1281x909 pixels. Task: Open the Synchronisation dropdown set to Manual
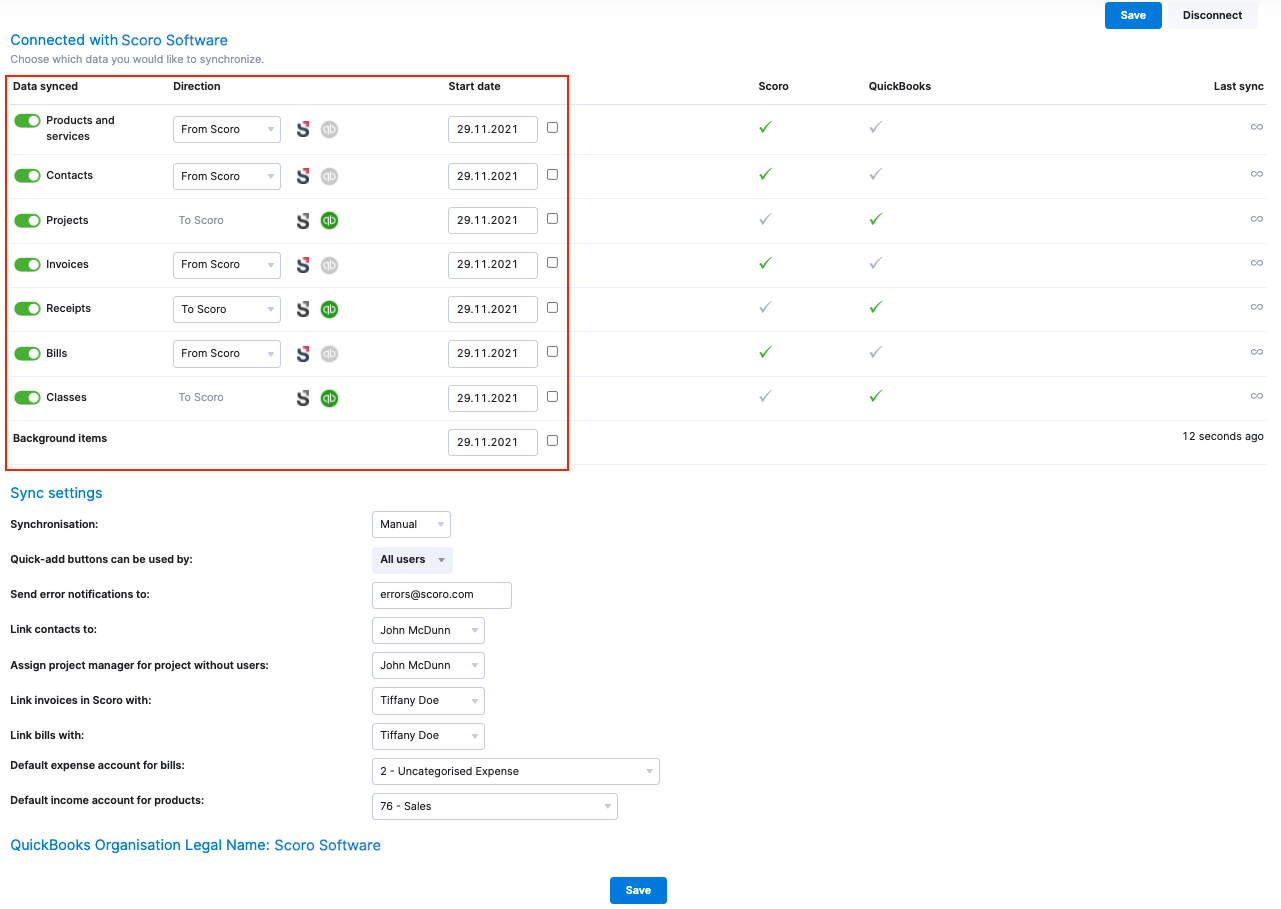411,524
